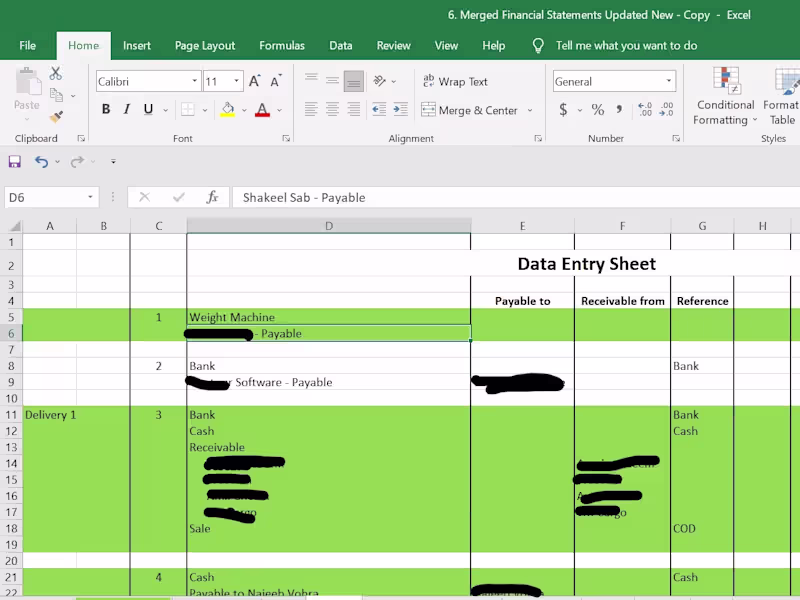This screenshot has height=600, width=800.
Task: Toggle Bold formatting
Action: pyautogui.click(x=106, y=109)
